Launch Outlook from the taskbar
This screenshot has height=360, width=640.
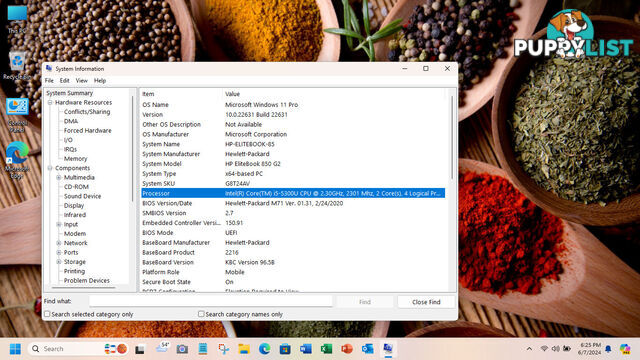pyautogui.click(x=367, y=349)
